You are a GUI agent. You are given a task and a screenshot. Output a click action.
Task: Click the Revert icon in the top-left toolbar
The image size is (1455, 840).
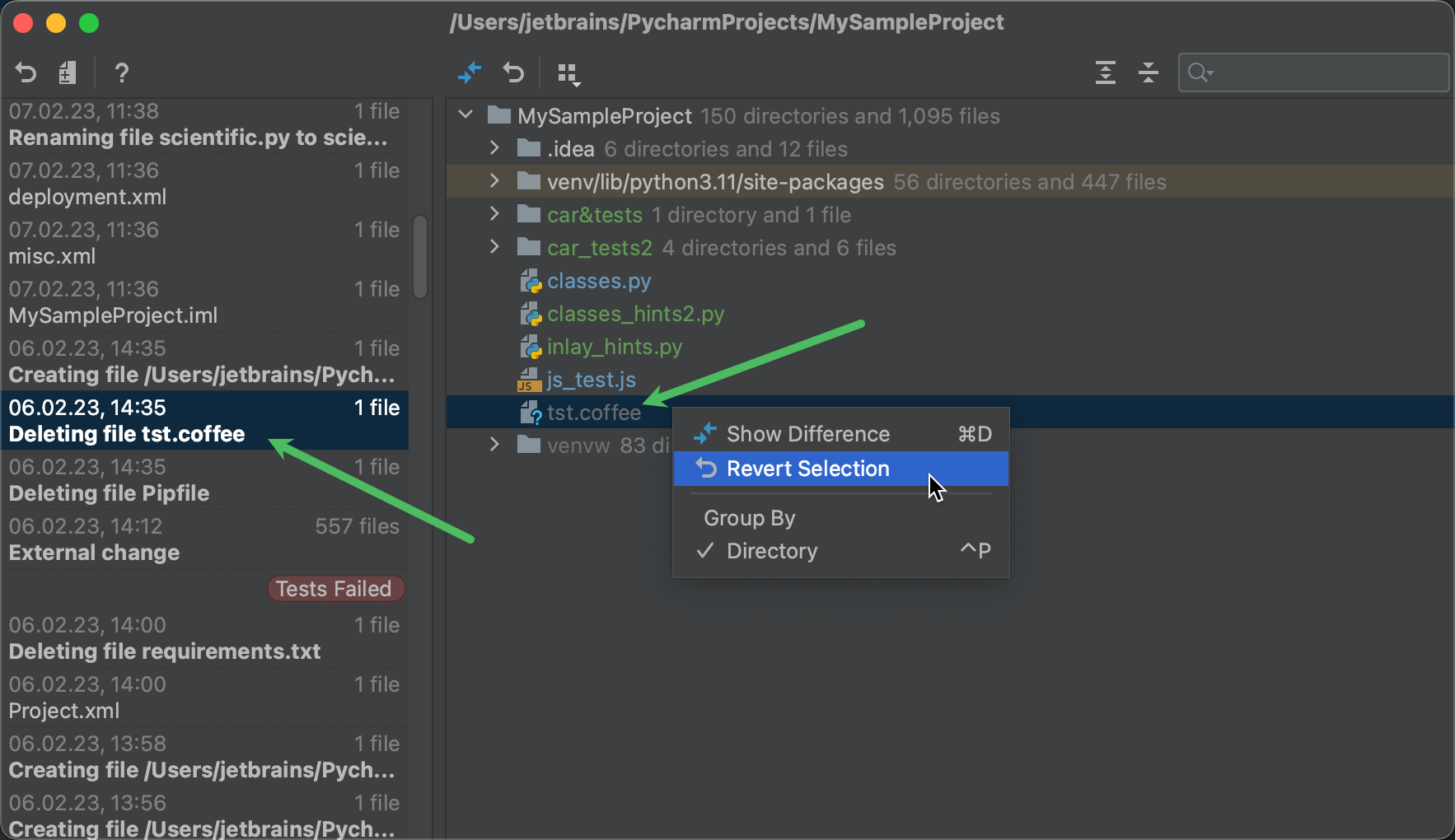click(25, 72)
